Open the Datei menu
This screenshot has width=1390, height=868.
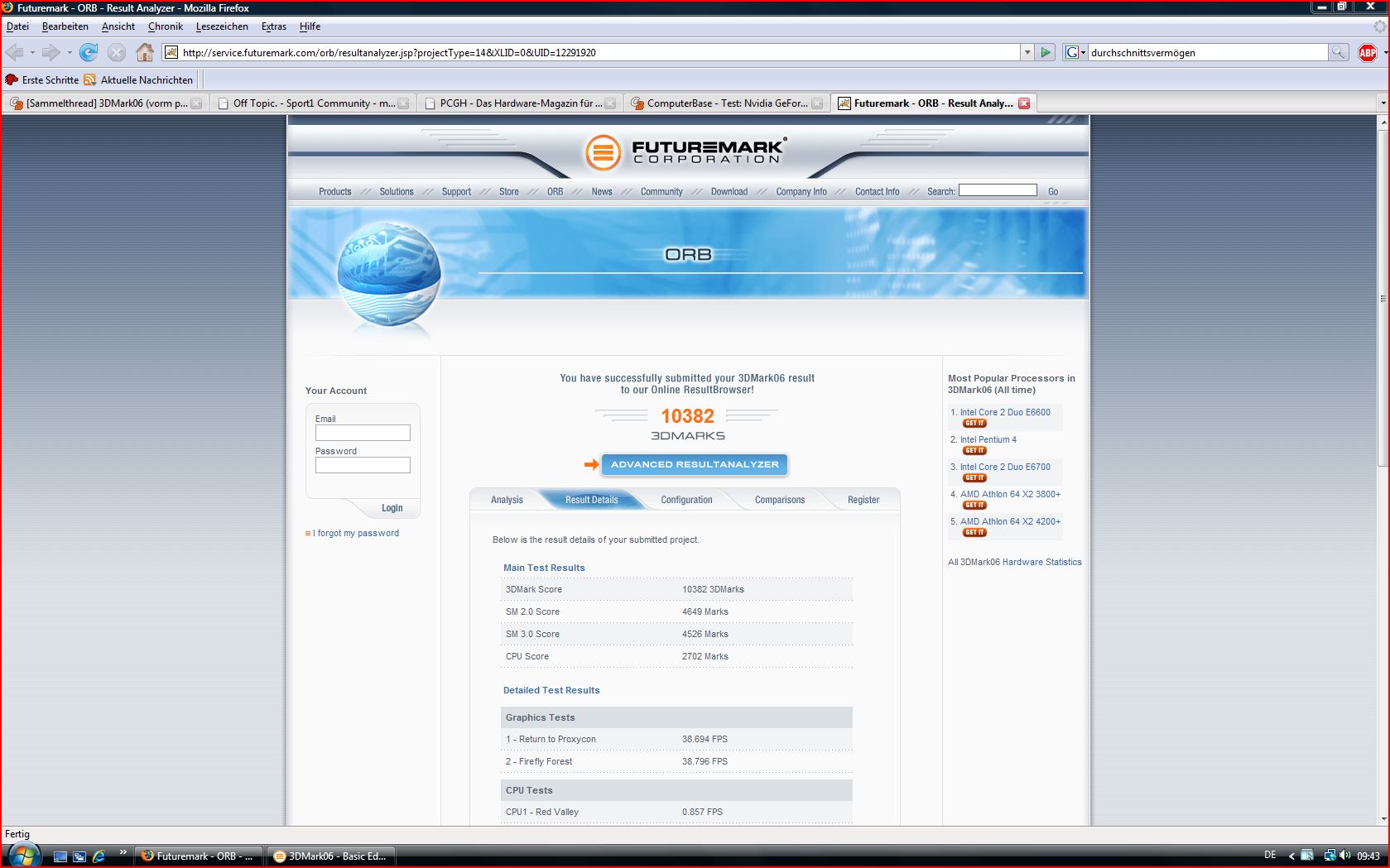(17, 26)
